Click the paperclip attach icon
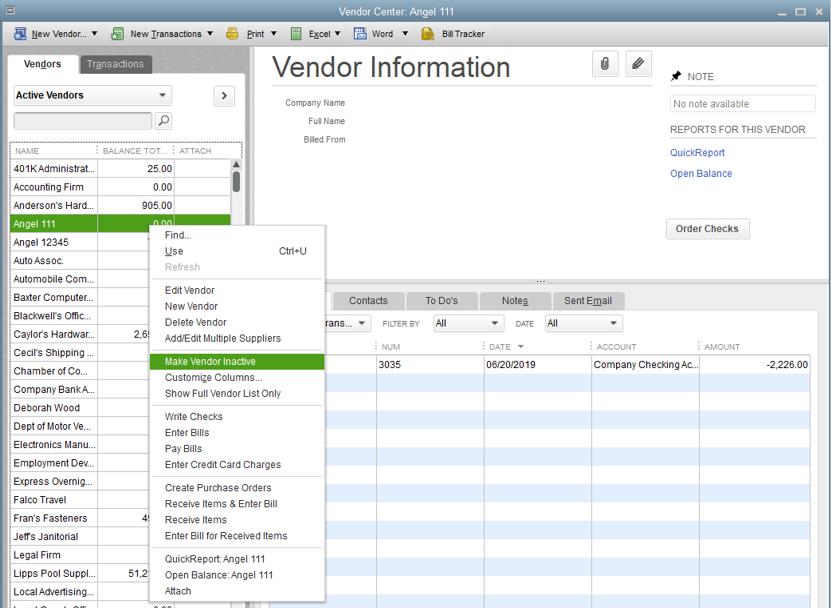The width and height of the screenshot is (831, 608). 605,64
